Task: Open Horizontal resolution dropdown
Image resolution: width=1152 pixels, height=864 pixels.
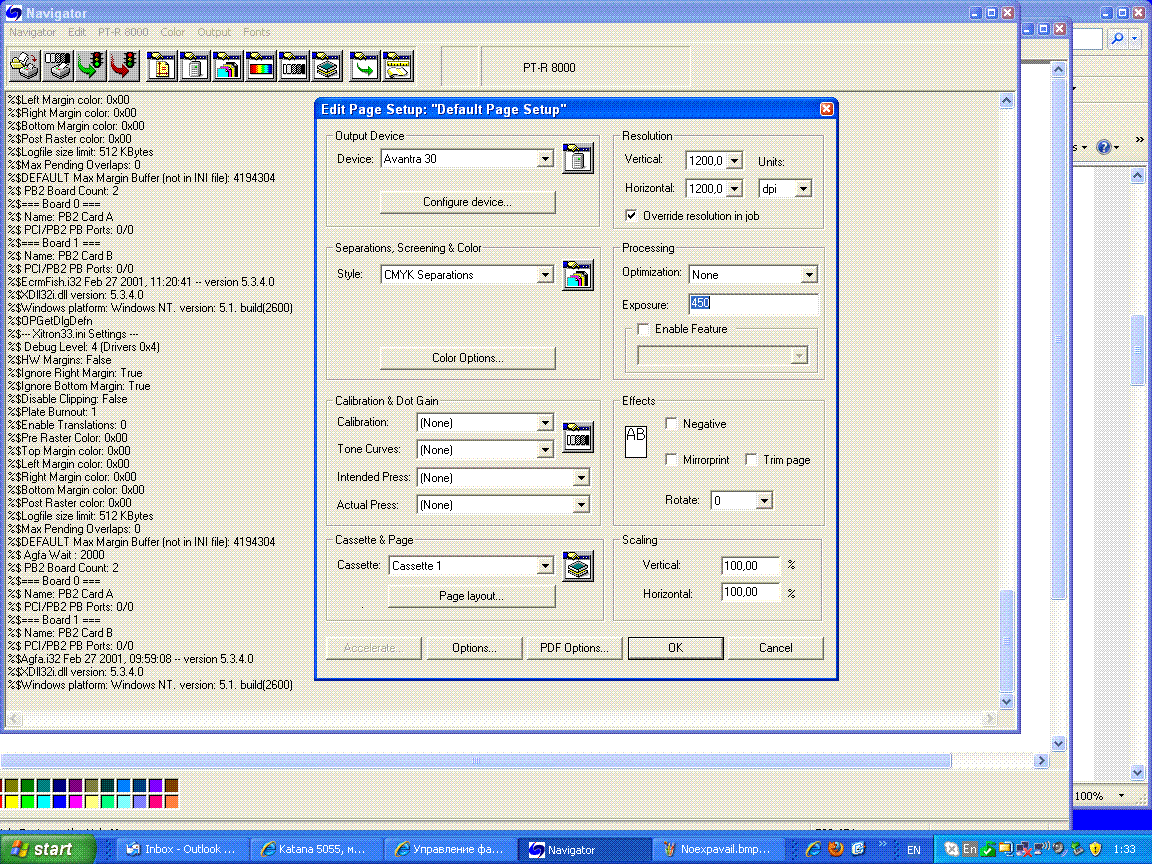Action: [x=734, y=189]
